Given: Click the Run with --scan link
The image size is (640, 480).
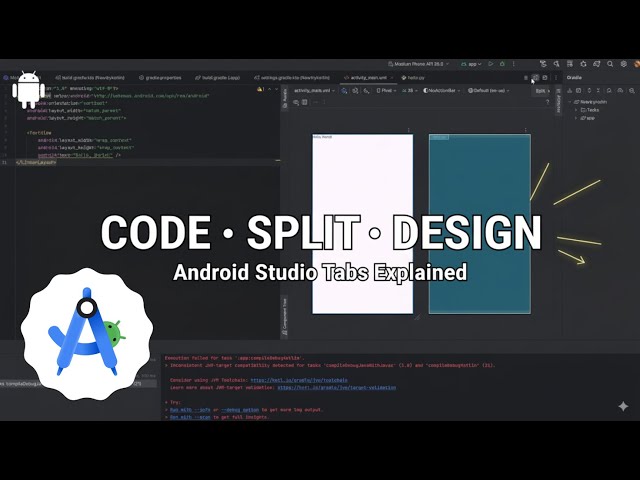Looking at the screenshot, I should click(190, 417).
